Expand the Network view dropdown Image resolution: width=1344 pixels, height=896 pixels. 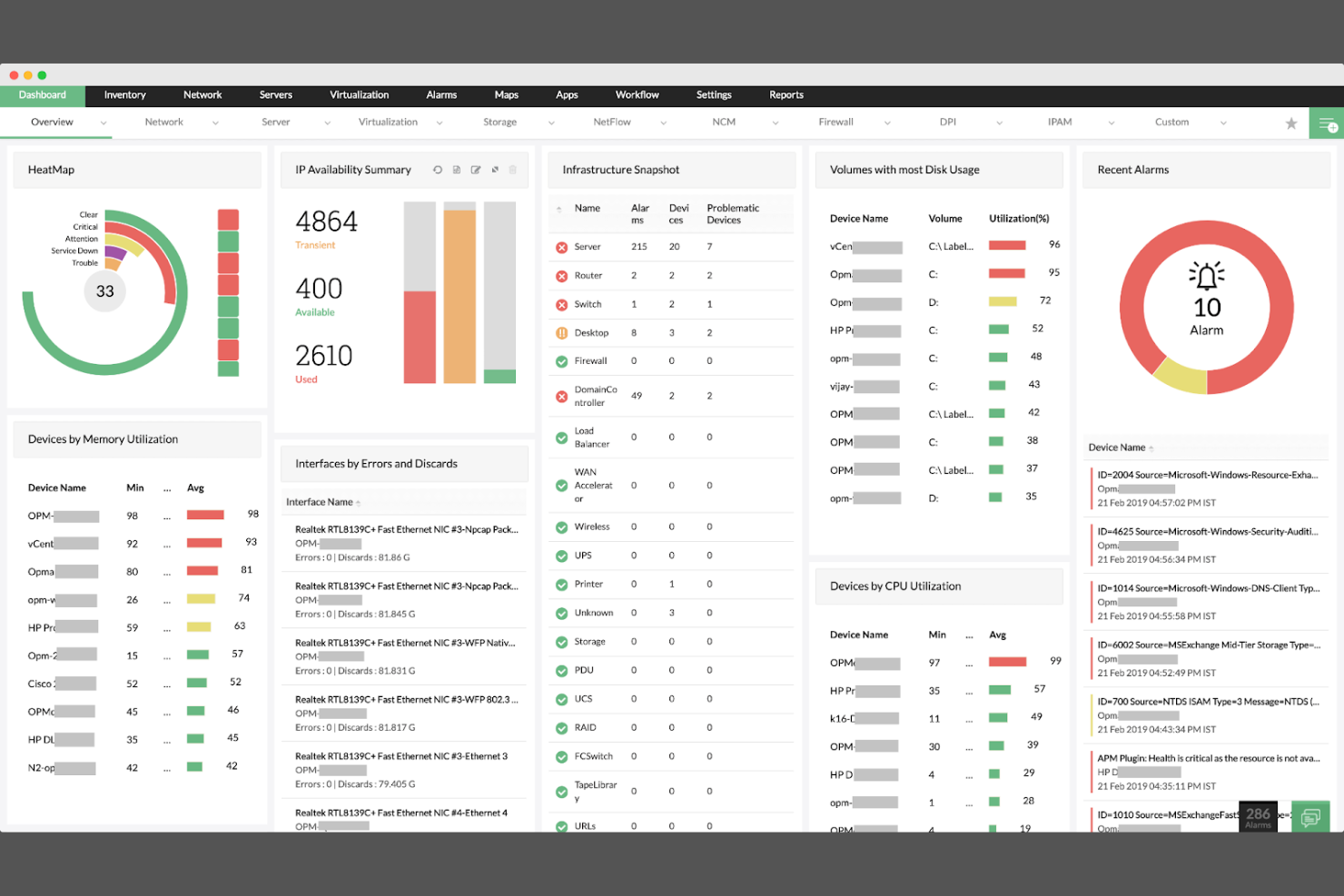(x=215, y=122)
